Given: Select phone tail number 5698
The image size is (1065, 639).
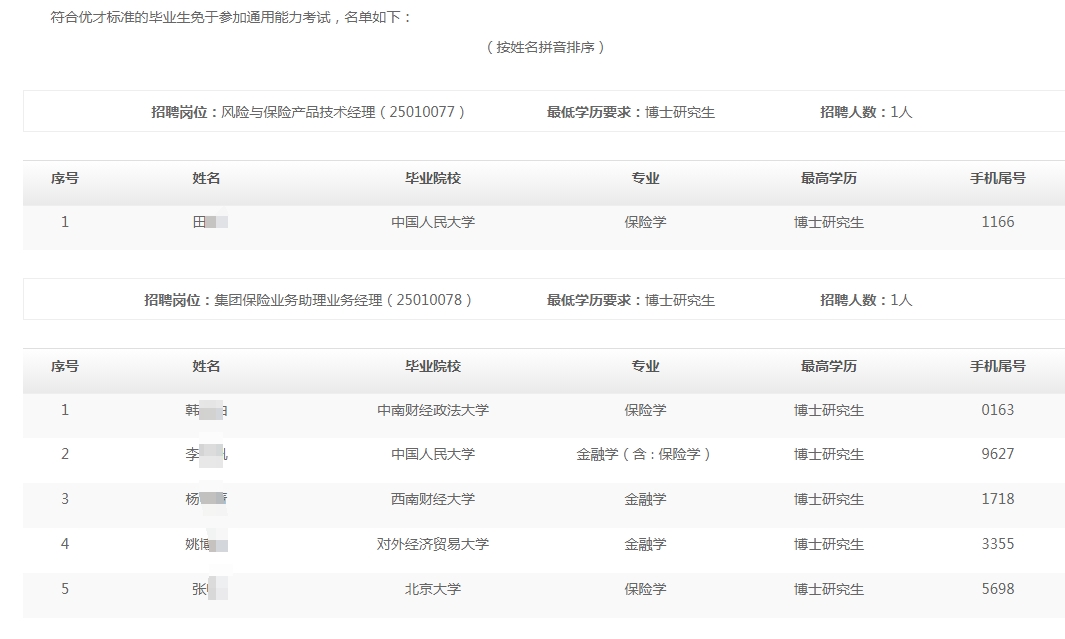Looking at the screenshot, I should point(997,589).
